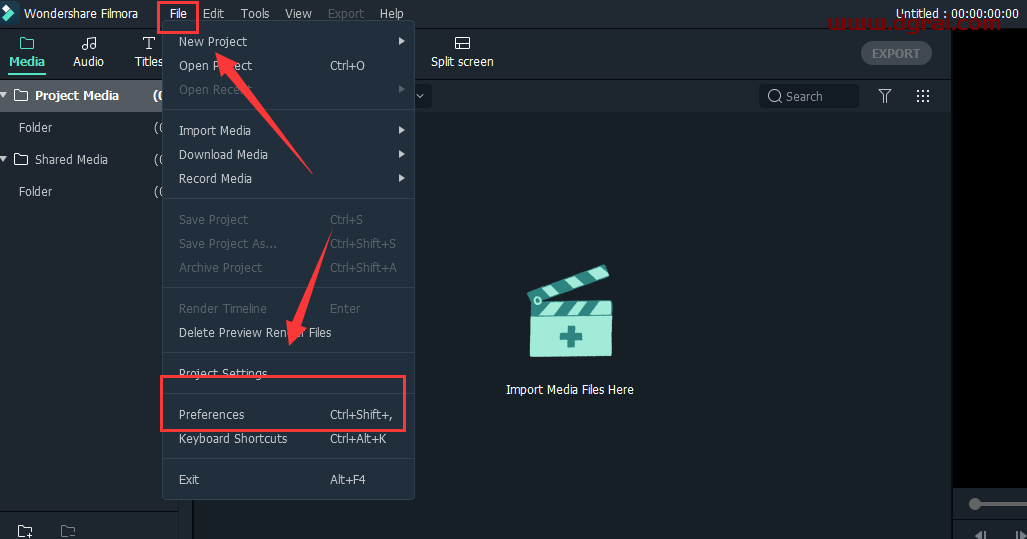Open the Media tab
Image resolution: width=1027 pixels, height=539 pixels.
[27, 52]
